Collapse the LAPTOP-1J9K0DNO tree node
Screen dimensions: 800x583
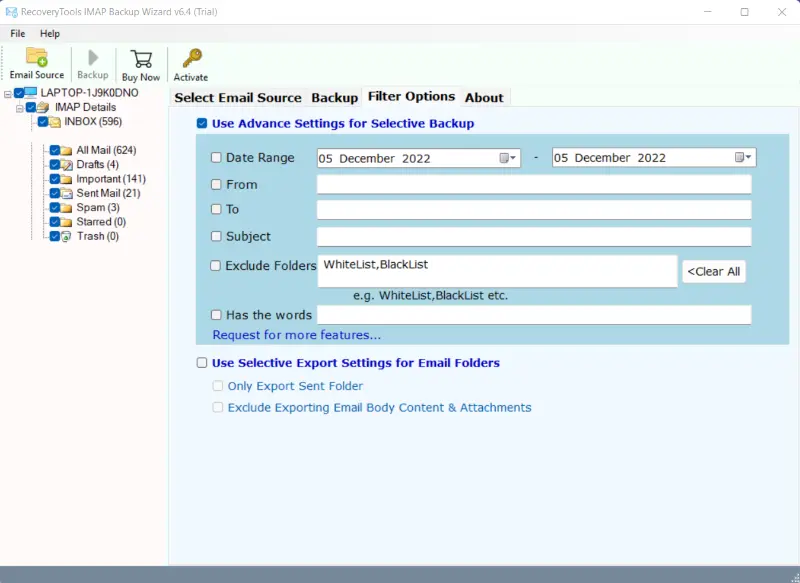pos(7,93)
